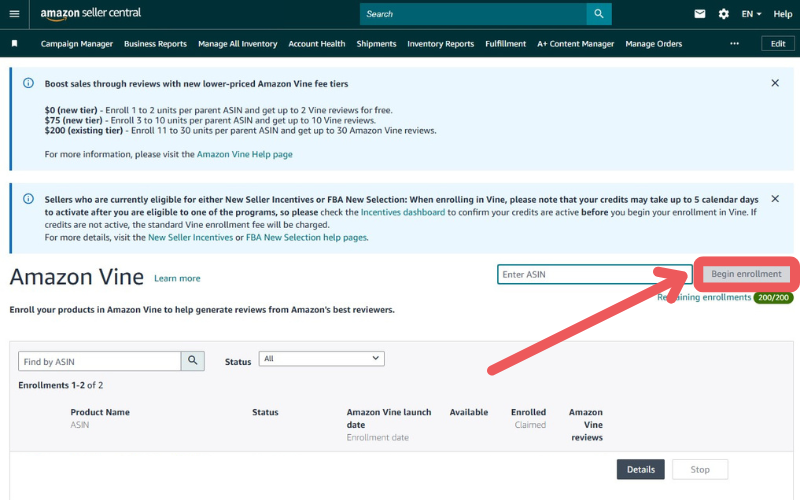
Task: Expand the Status filter dropdown
Action: tap(321, 359)
